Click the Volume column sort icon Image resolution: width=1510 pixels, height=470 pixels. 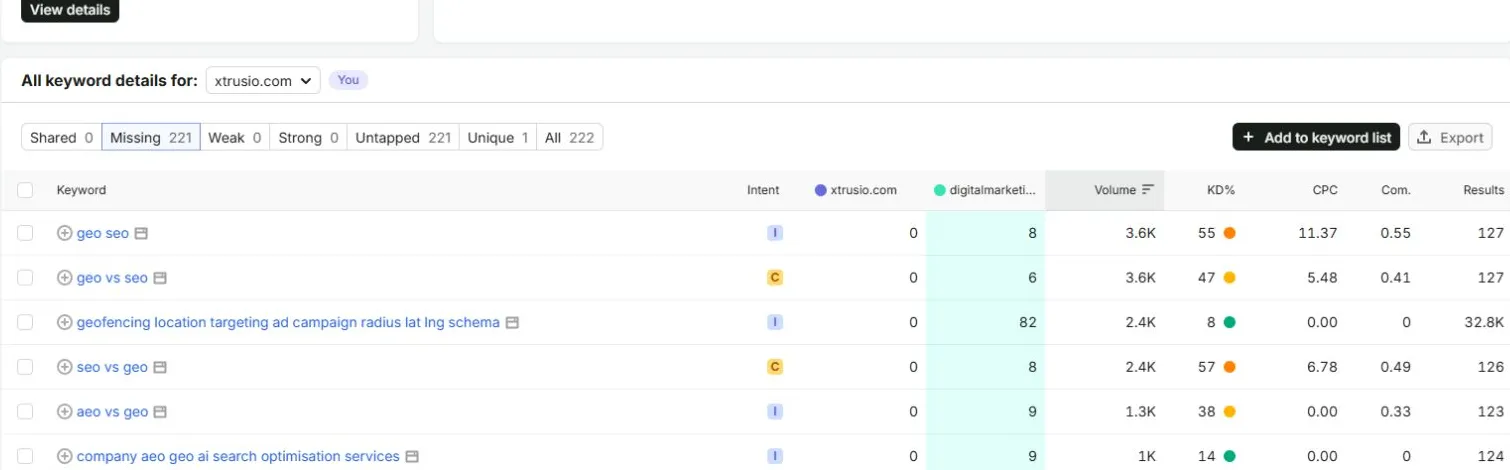tap(1148, 190)
